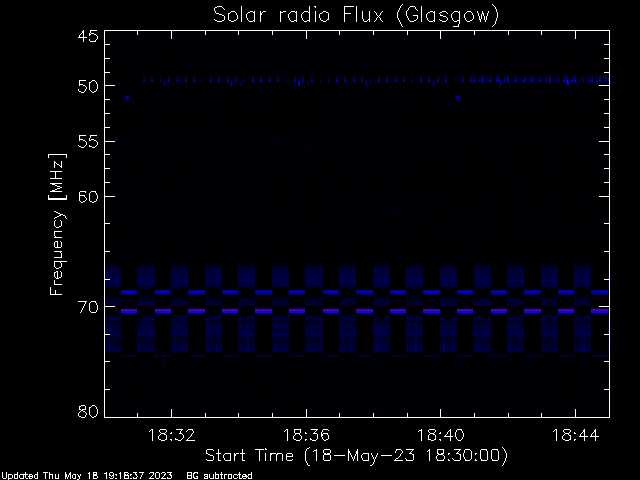Click the 18:32 time axis label

tap(171, 435)
